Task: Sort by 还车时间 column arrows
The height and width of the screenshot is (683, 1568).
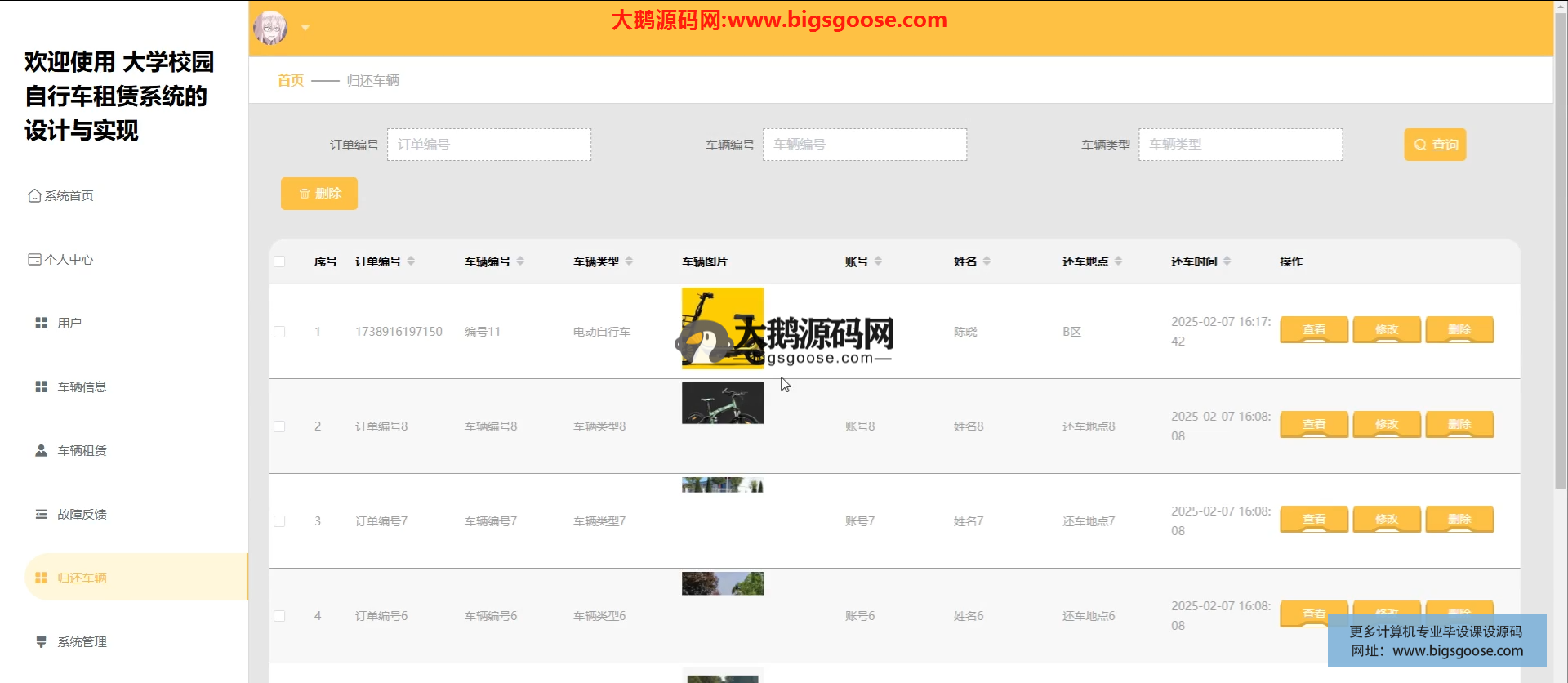Action: click(1227, 261)
